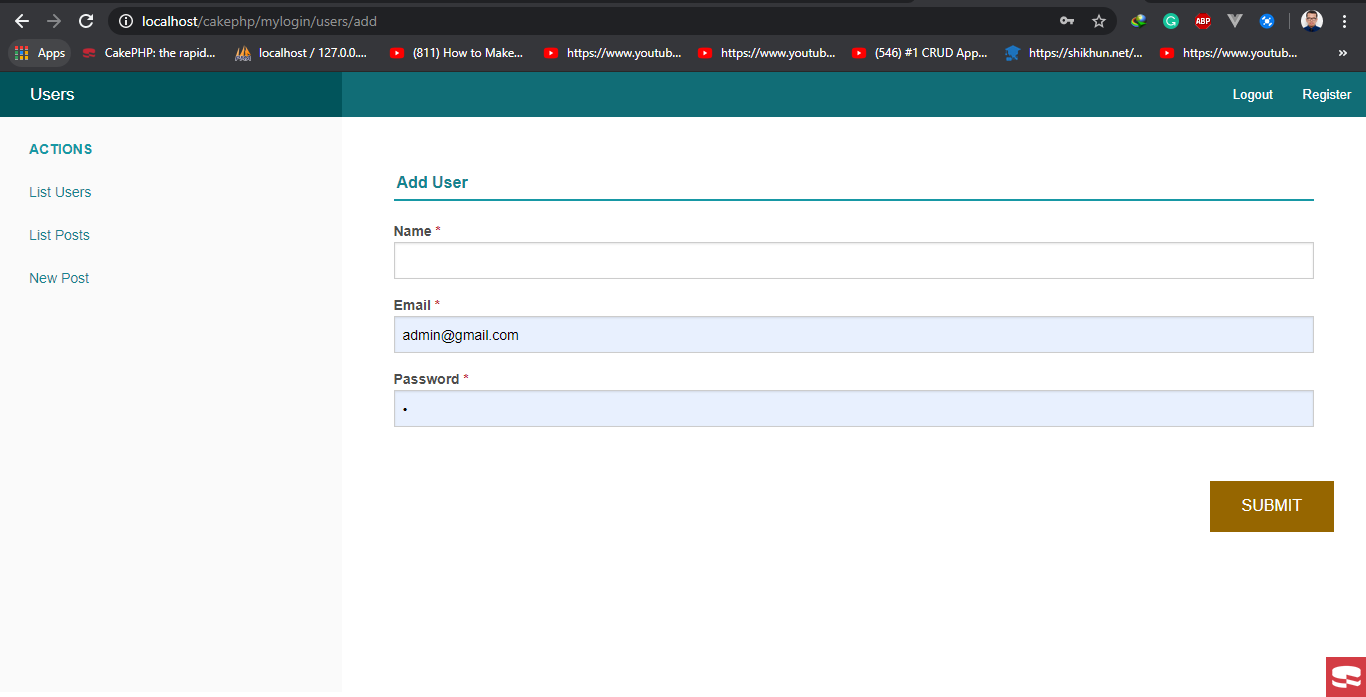
Task: Open the Chrome three-dot menu
Action: 1344,21
